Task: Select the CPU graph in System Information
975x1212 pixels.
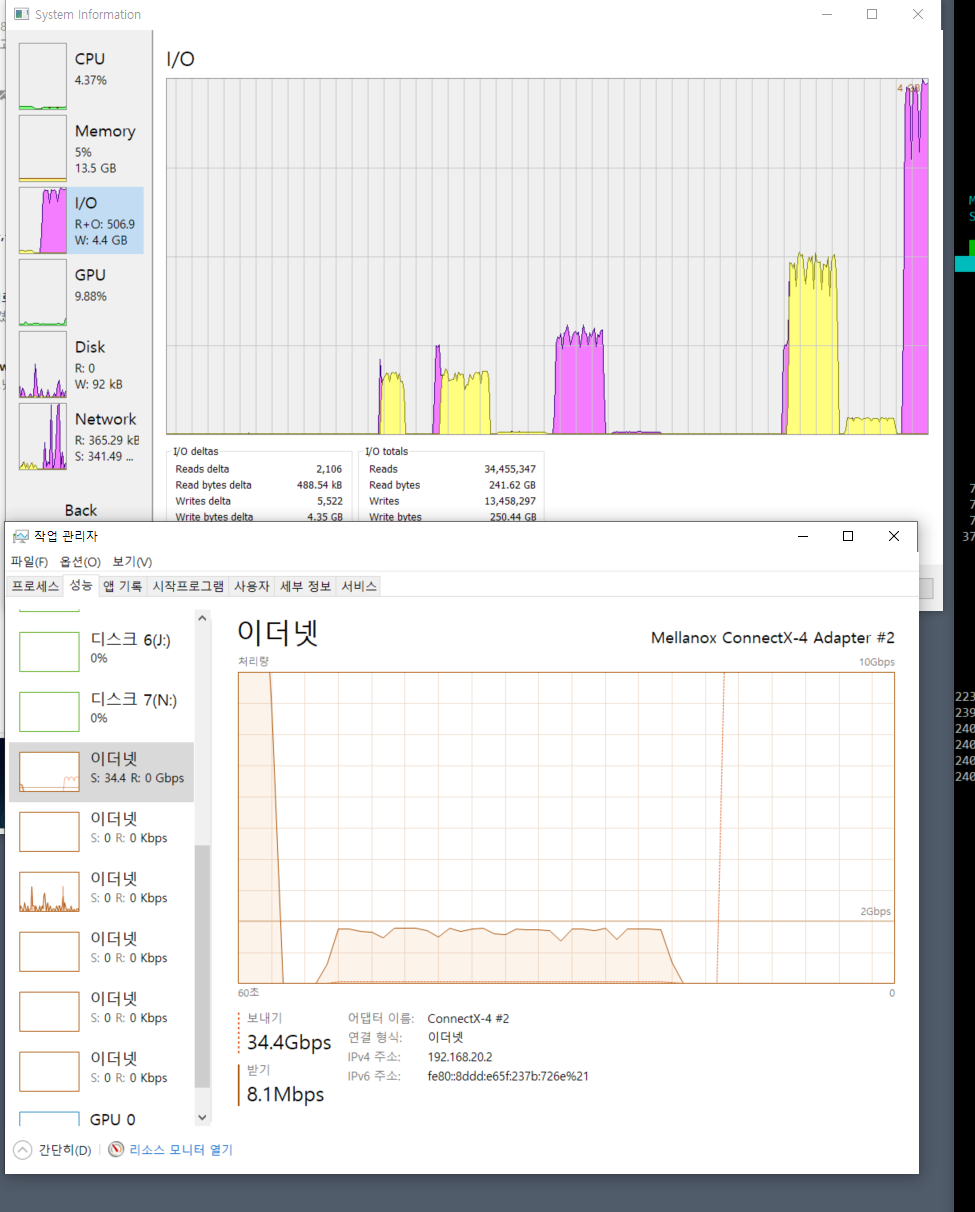Action: point(42,76)
